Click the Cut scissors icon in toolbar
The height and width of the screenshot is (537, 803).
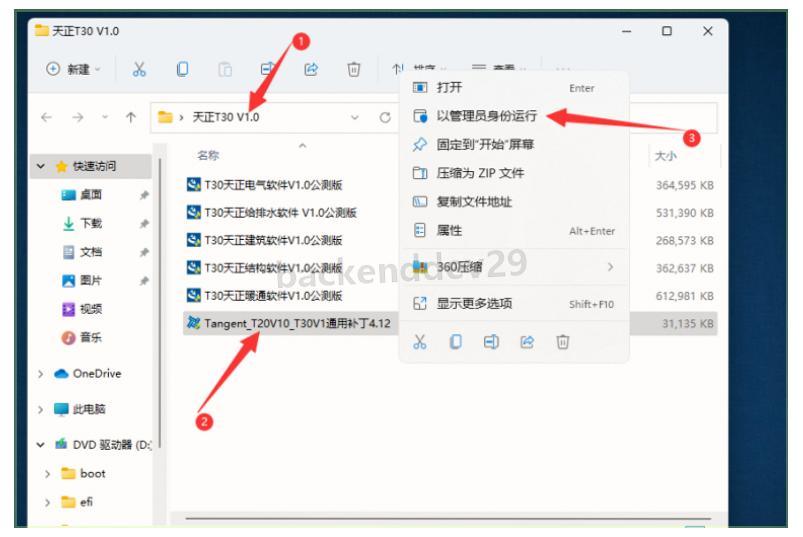pyautogui.click(x=140, y=69)
